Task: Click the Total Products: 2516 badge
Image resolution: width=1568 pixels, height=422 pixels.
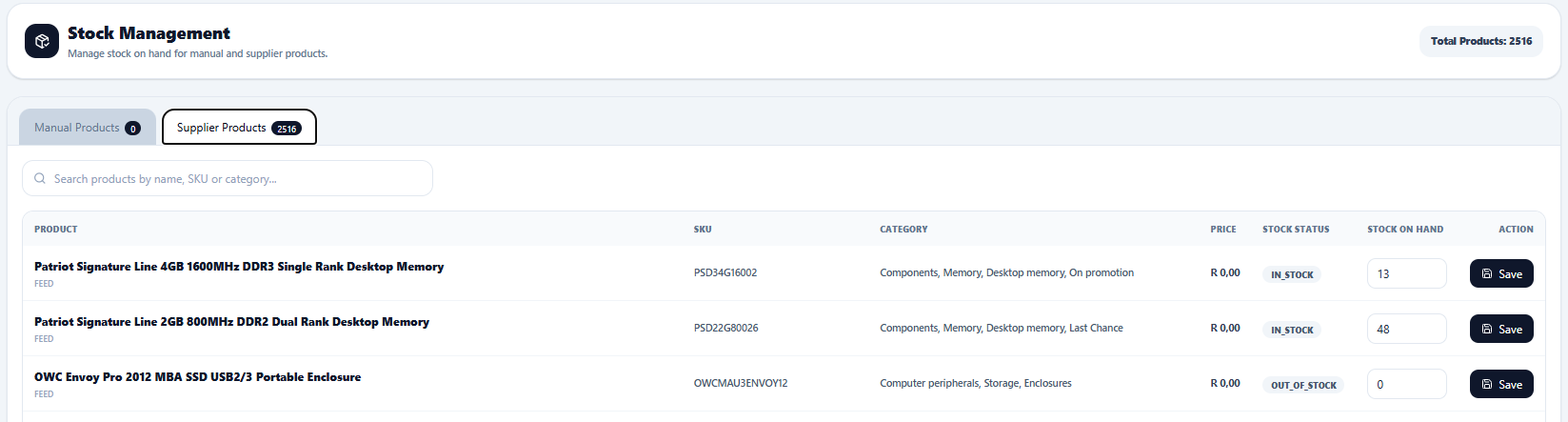Action: coord(1481,41)
